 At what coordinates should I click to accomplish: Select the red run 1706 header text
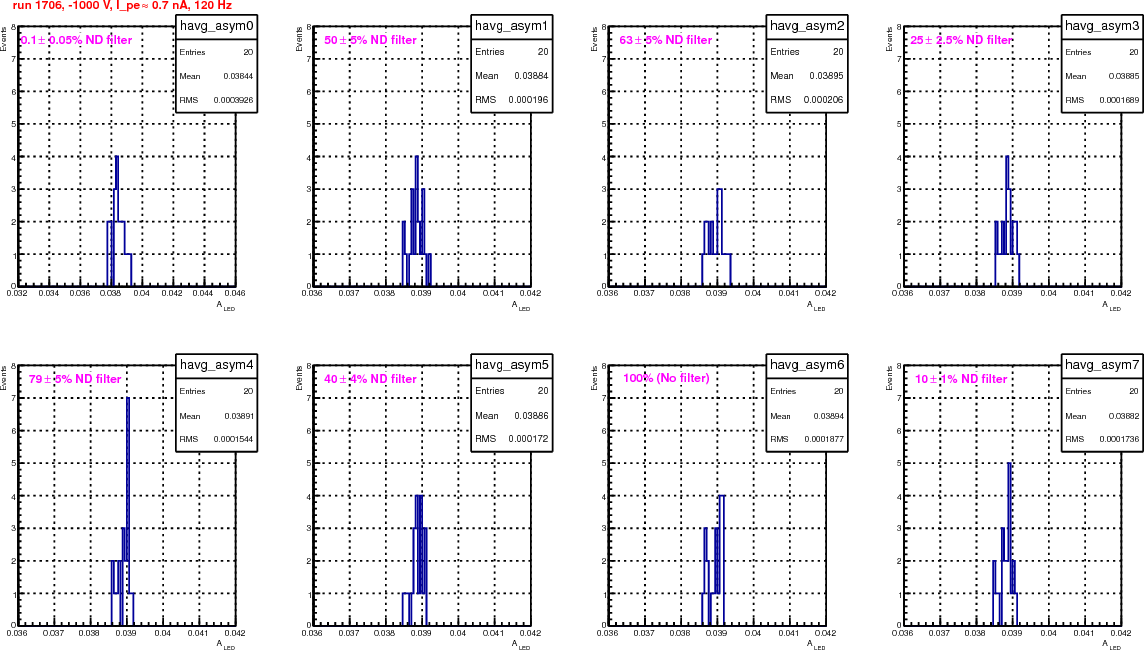pos(123,6)
